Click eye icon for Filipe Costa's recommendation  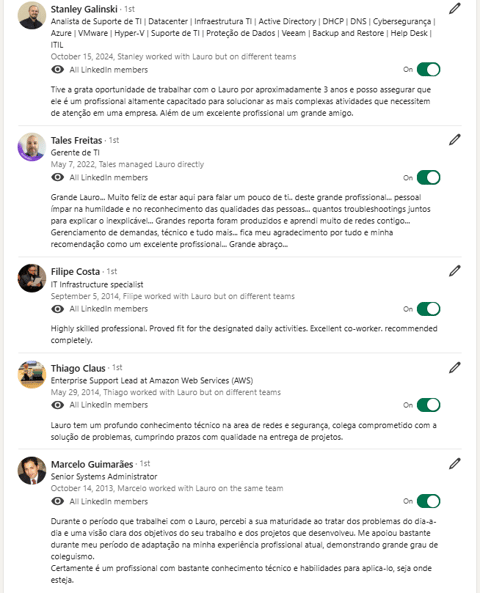(57, 309)
